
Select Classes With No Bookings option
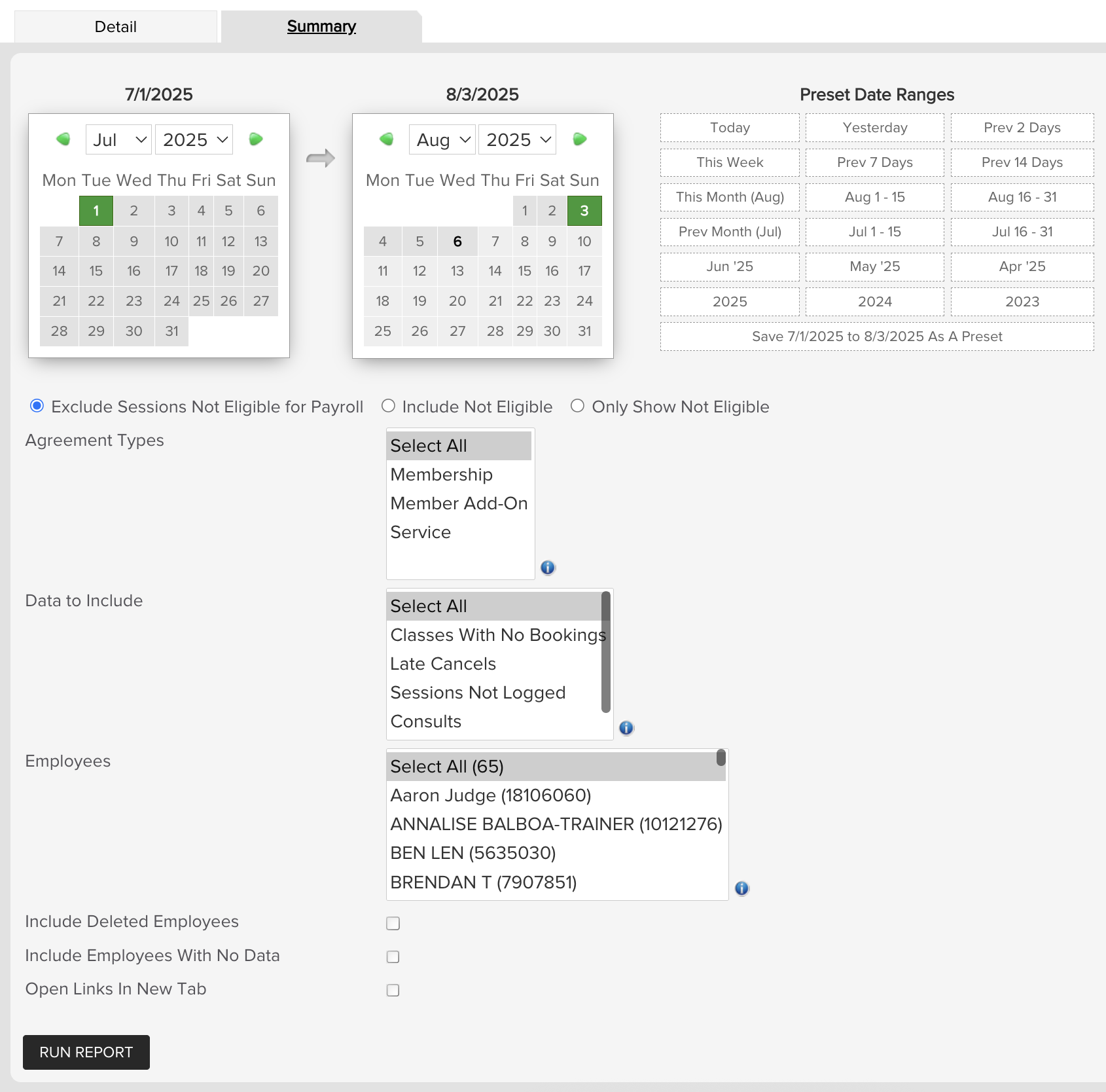[494, 635]
